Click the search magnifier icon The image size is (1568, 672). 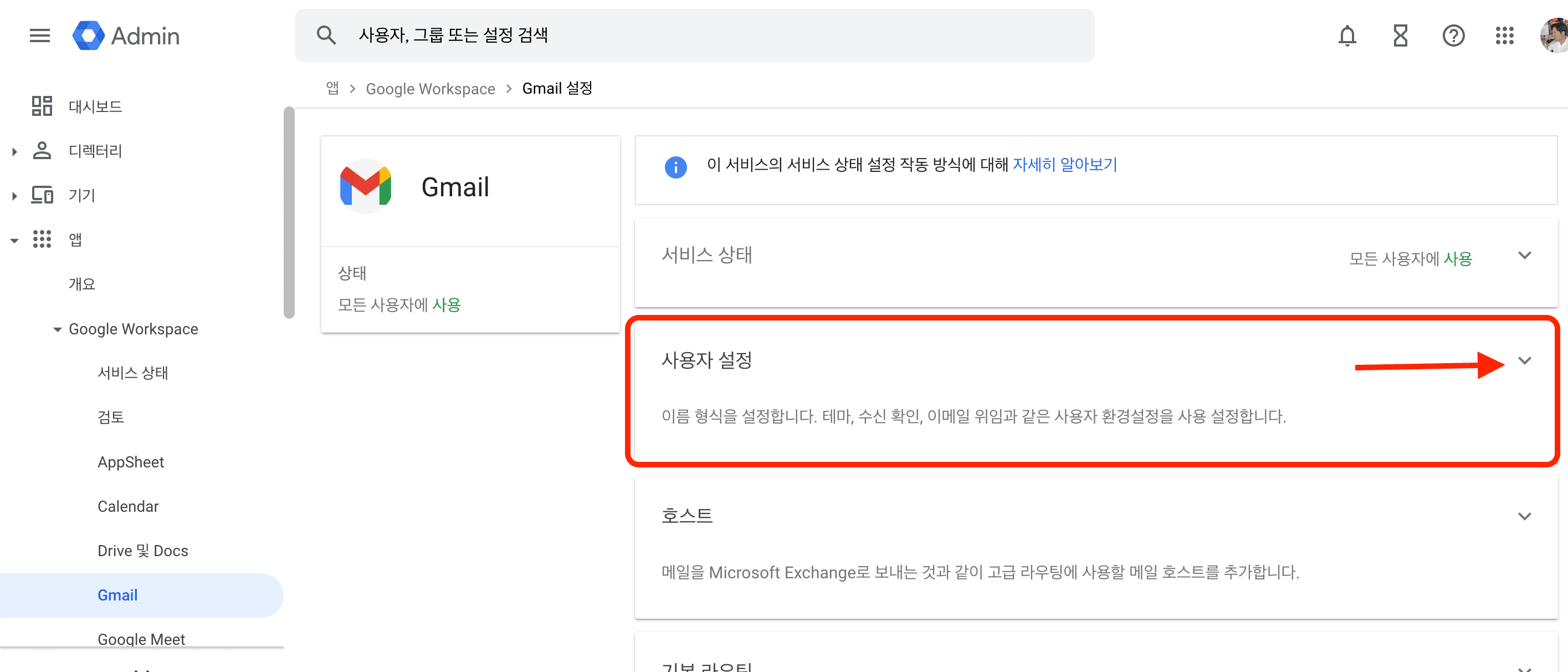(x=326, y=35)
